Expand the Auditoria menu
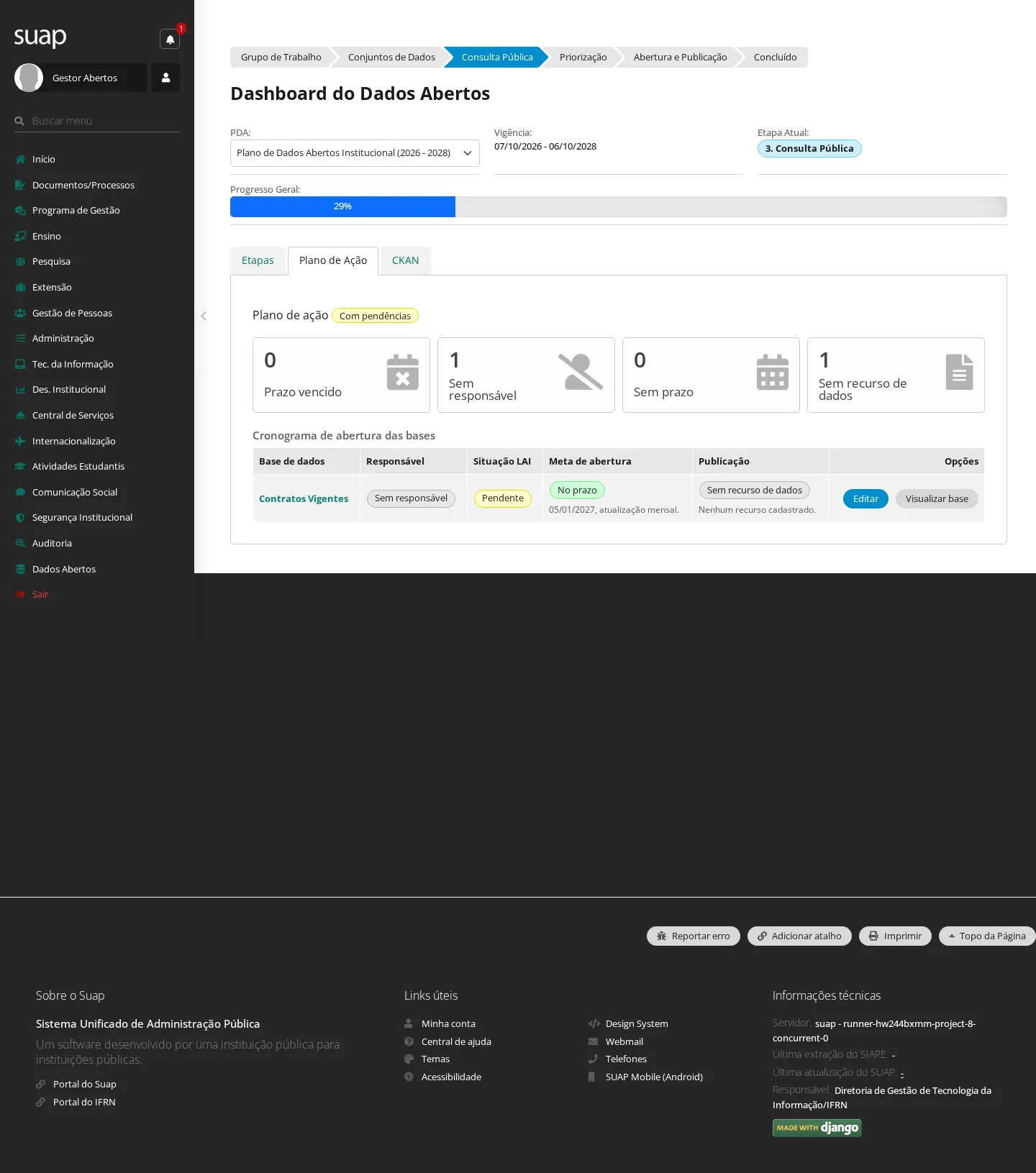 coord(52,544)
